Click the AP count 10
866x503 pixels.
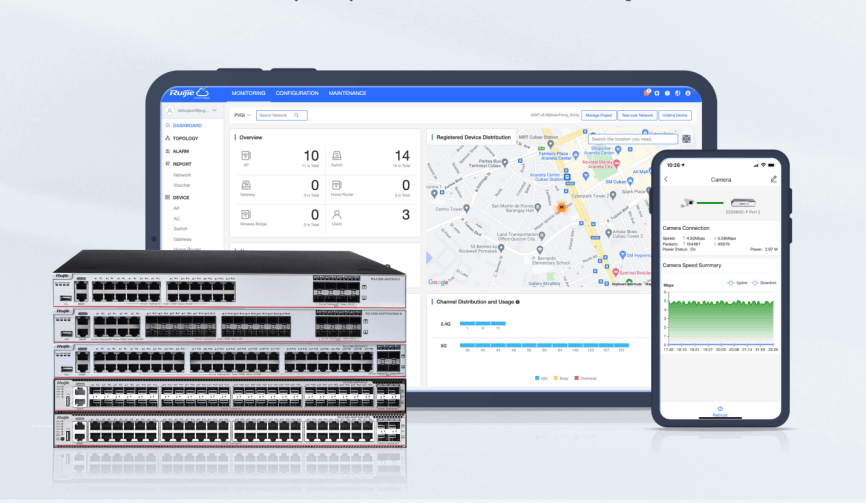click(311, 156)
